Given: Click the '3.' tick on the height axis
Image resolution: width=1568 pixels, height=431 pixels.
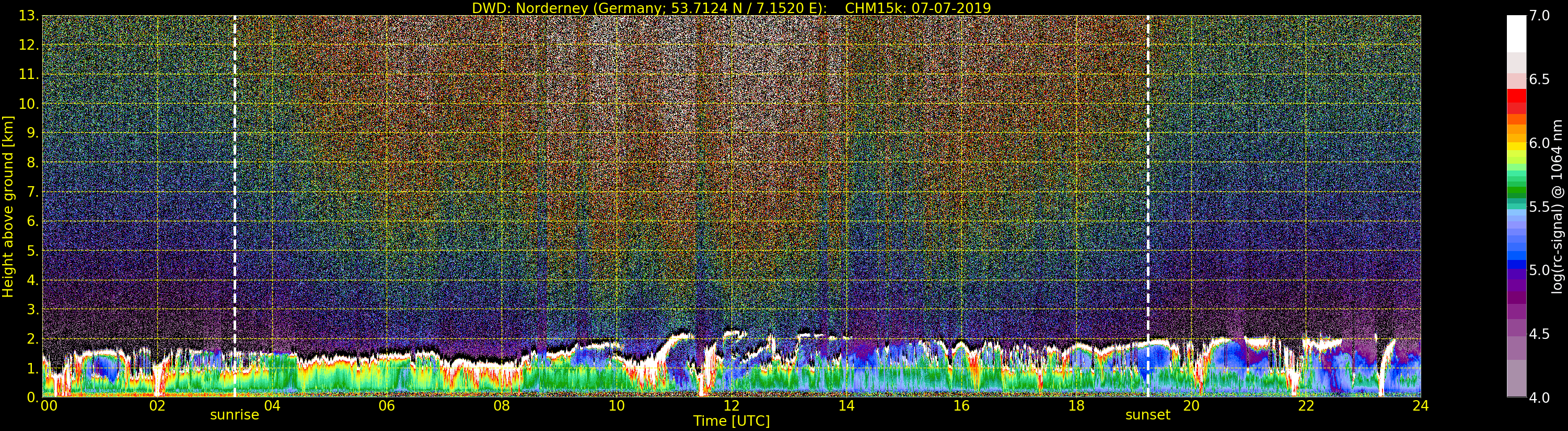Looking at the screenshot, I should click(x=33, y=309).
